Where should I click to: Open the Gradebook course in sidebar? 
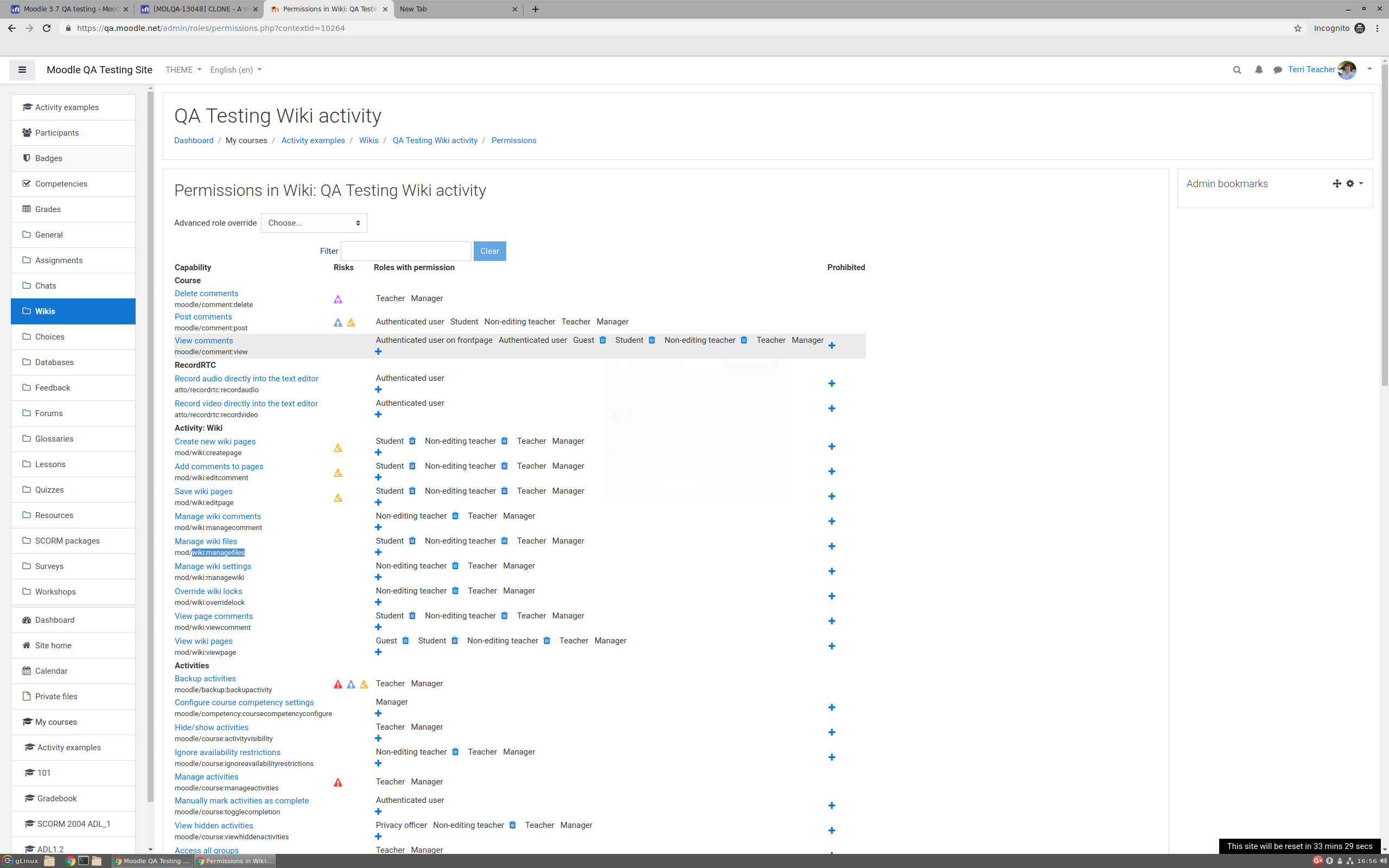[x=73, y=799]
